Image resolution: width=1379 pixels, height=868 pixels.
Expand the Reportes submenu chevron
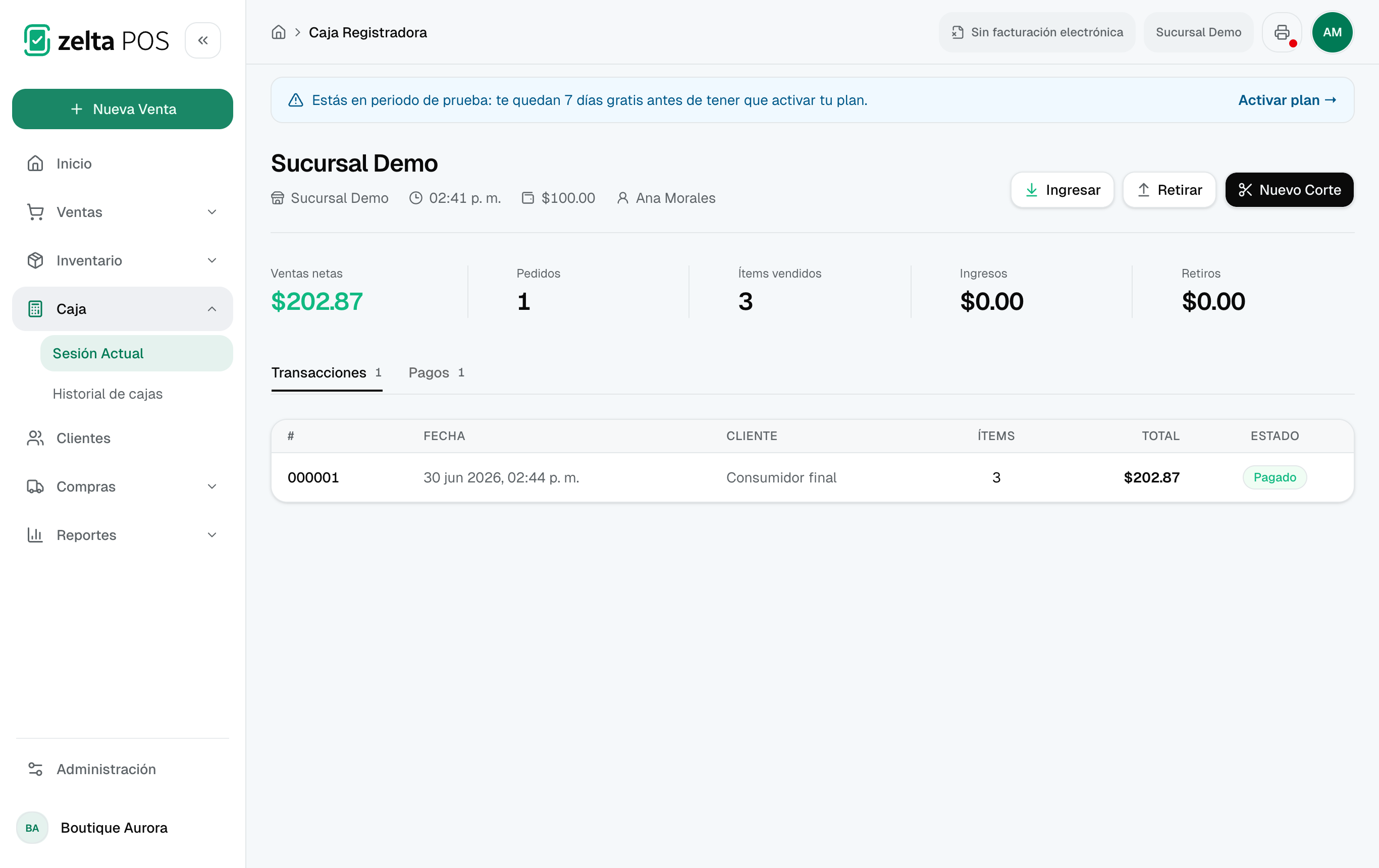[212, 535]
